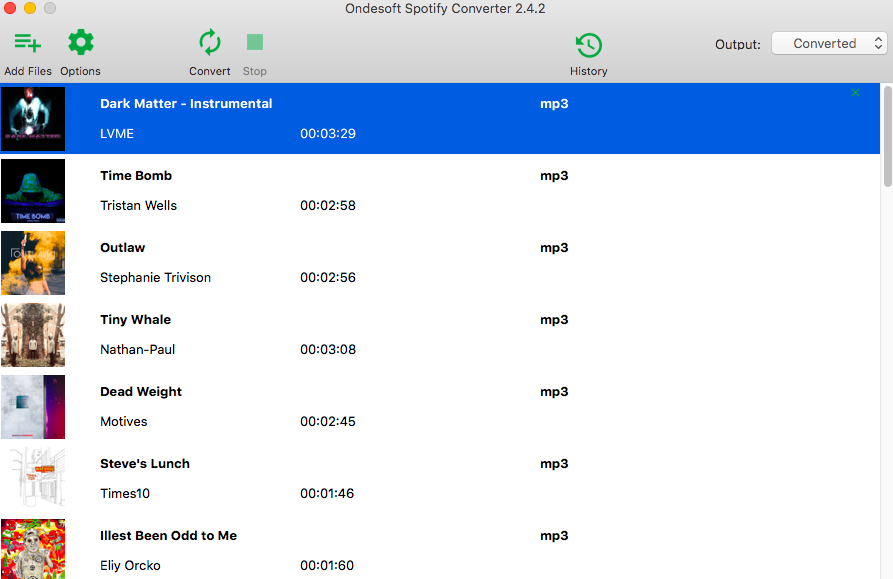Open the History clock icon
The image size is (893, 579).
tap(588, 45)
